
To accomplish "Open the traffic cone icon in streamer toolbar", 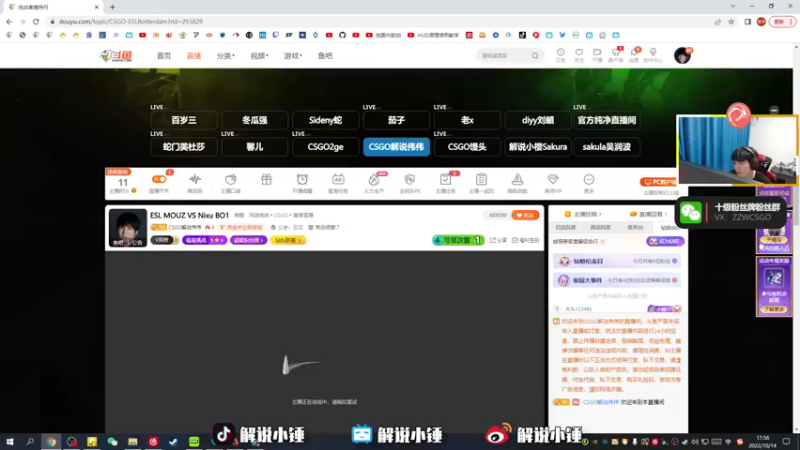I will tap(517, 180).
